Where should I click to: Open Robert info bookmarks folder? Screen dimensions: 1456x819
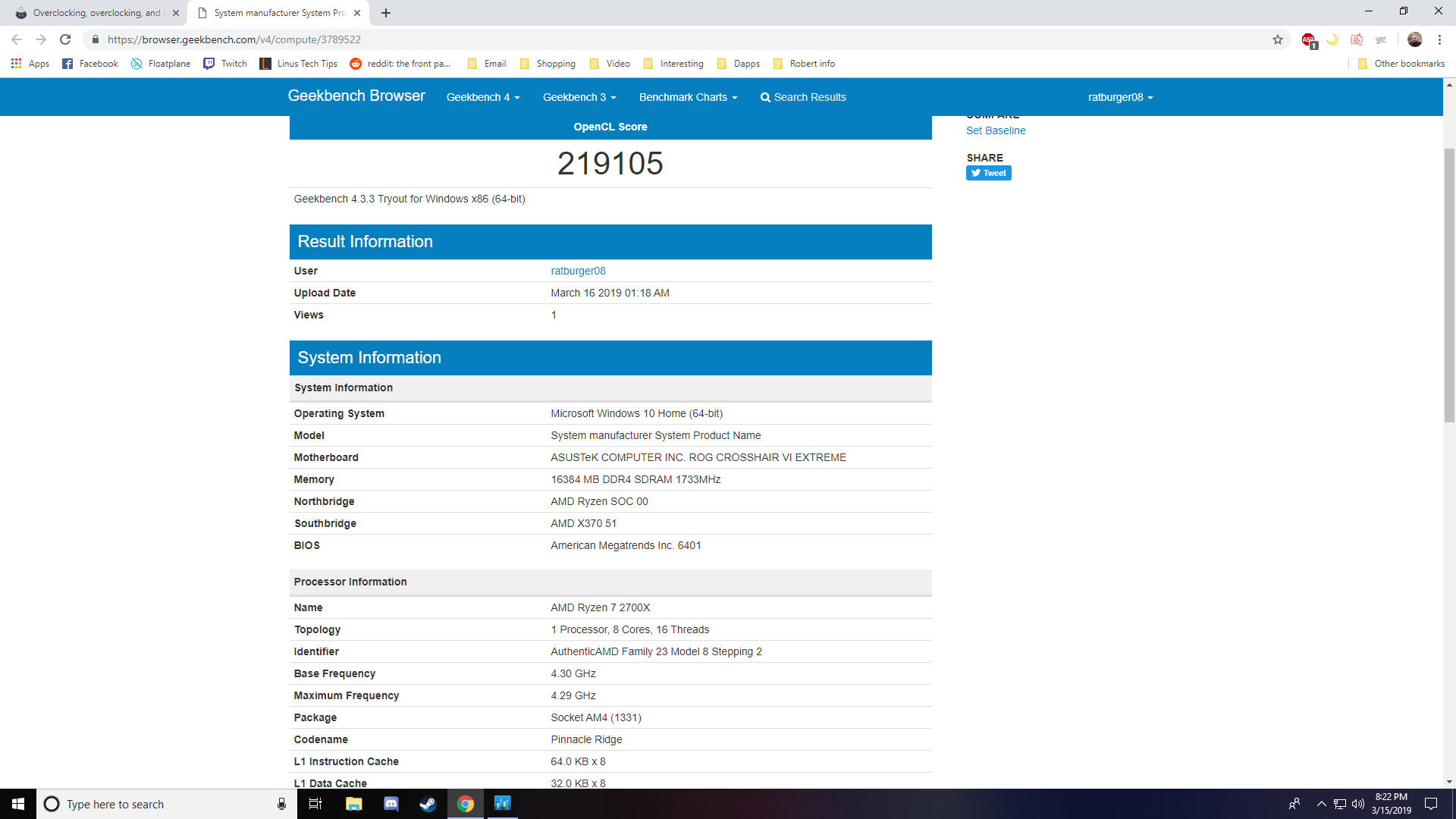(804, 64)
